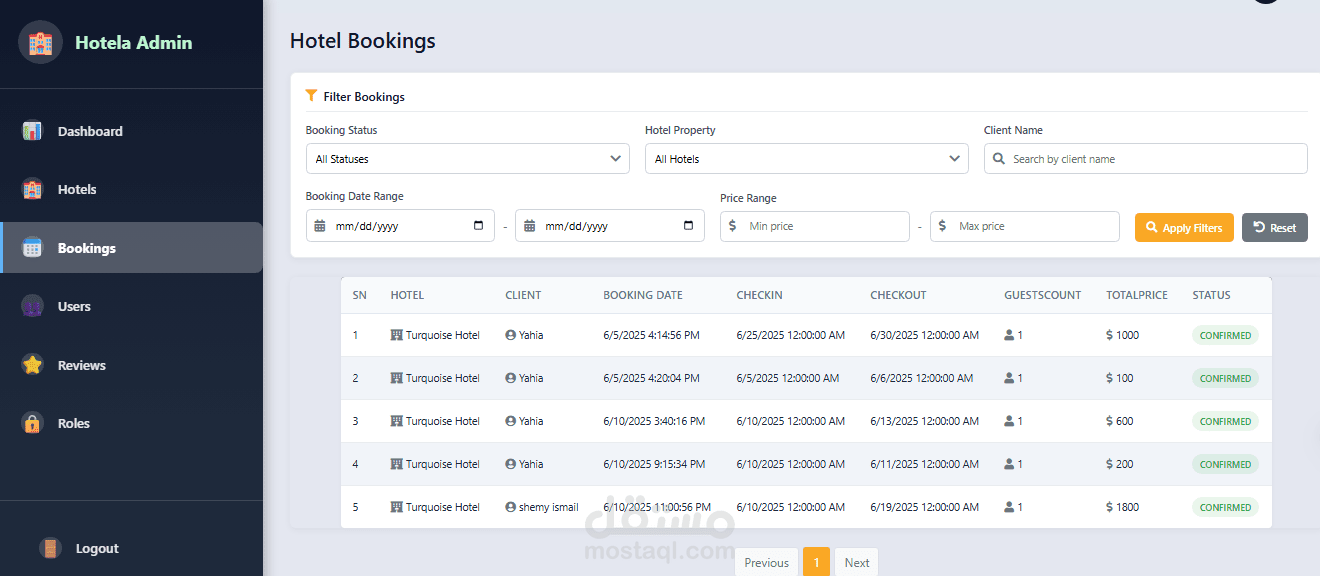The width and height of the screenshot is (1320, 576).
Task: Click the Logout door icon
Action: pos(50,548)
